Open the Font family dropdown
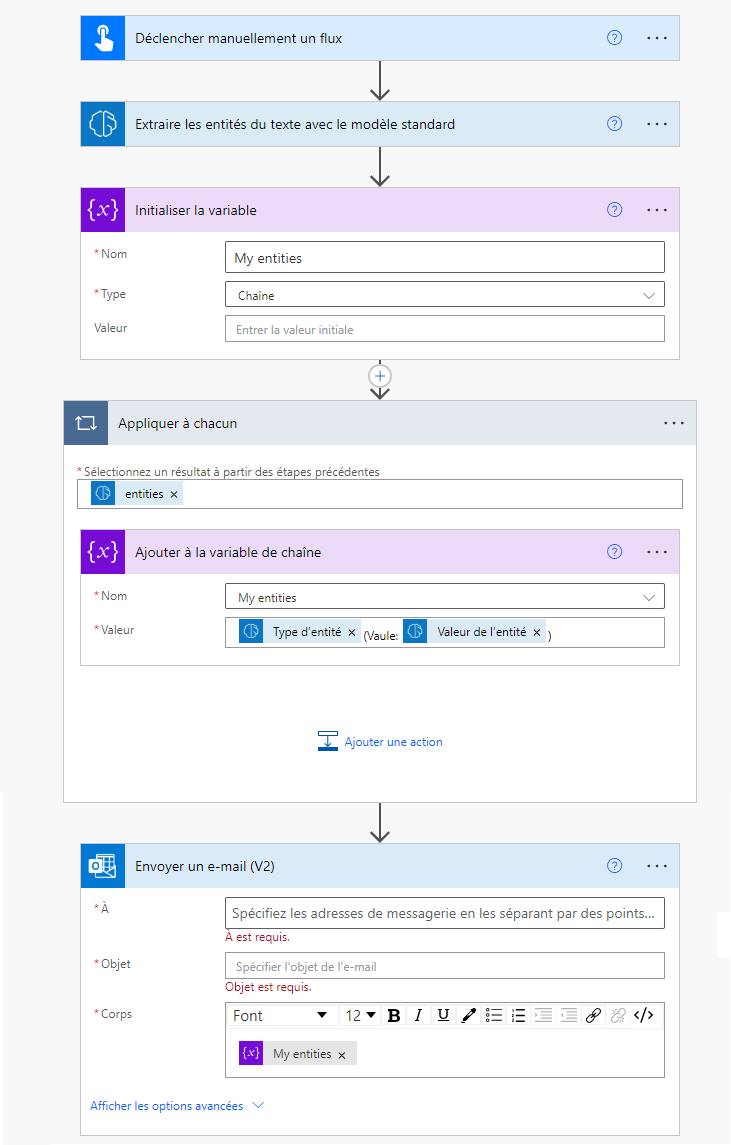 coord(280,1015)
